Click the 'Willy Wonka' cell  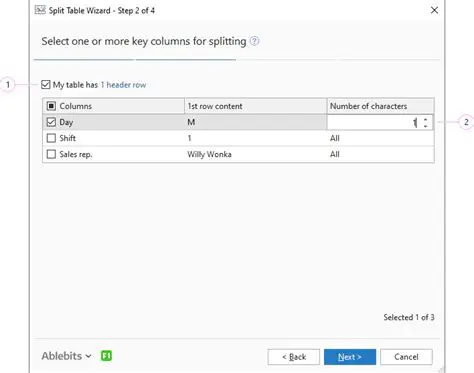pos(209,154)
